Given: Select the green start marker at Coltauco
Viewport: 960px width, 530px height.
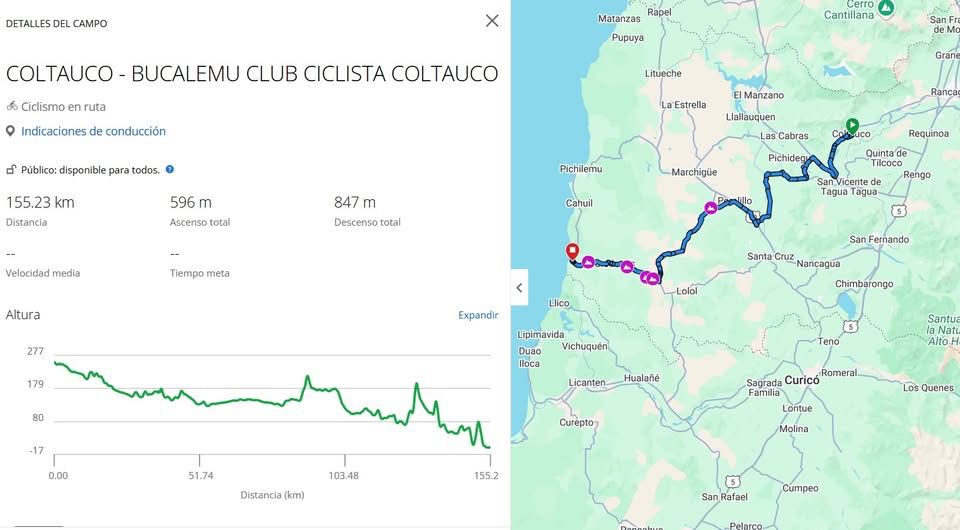Looking at the screenshot, I should [x=852, y=126].
